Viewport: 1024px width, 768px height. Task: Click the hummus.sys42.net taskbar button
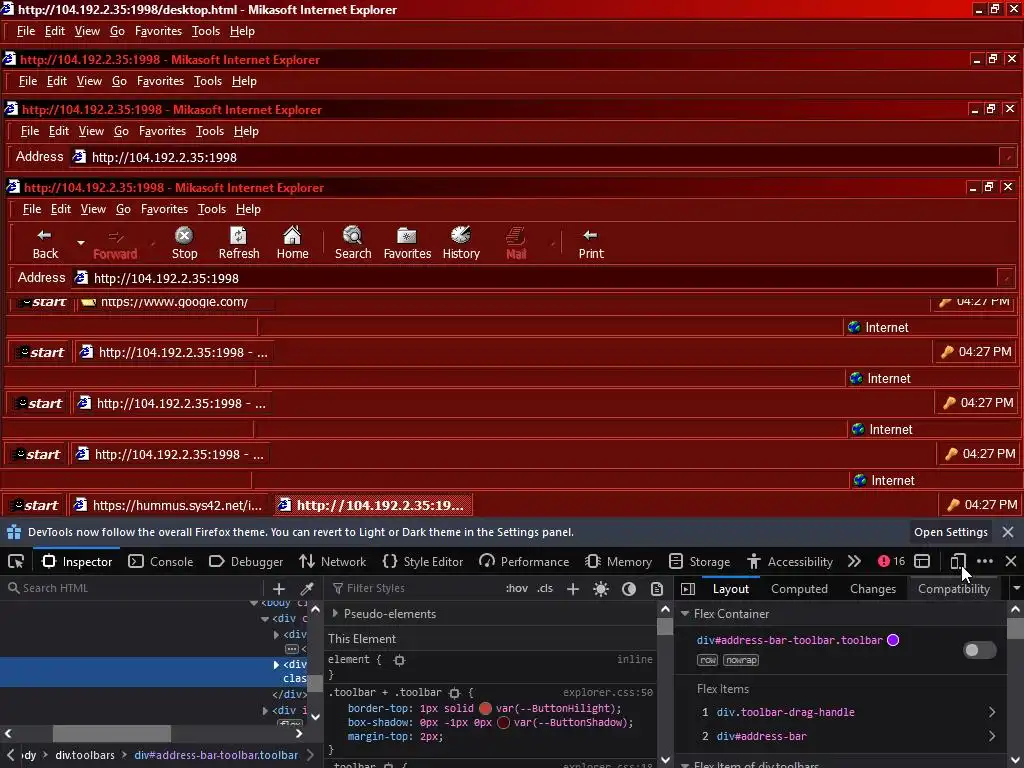(169, 505)
